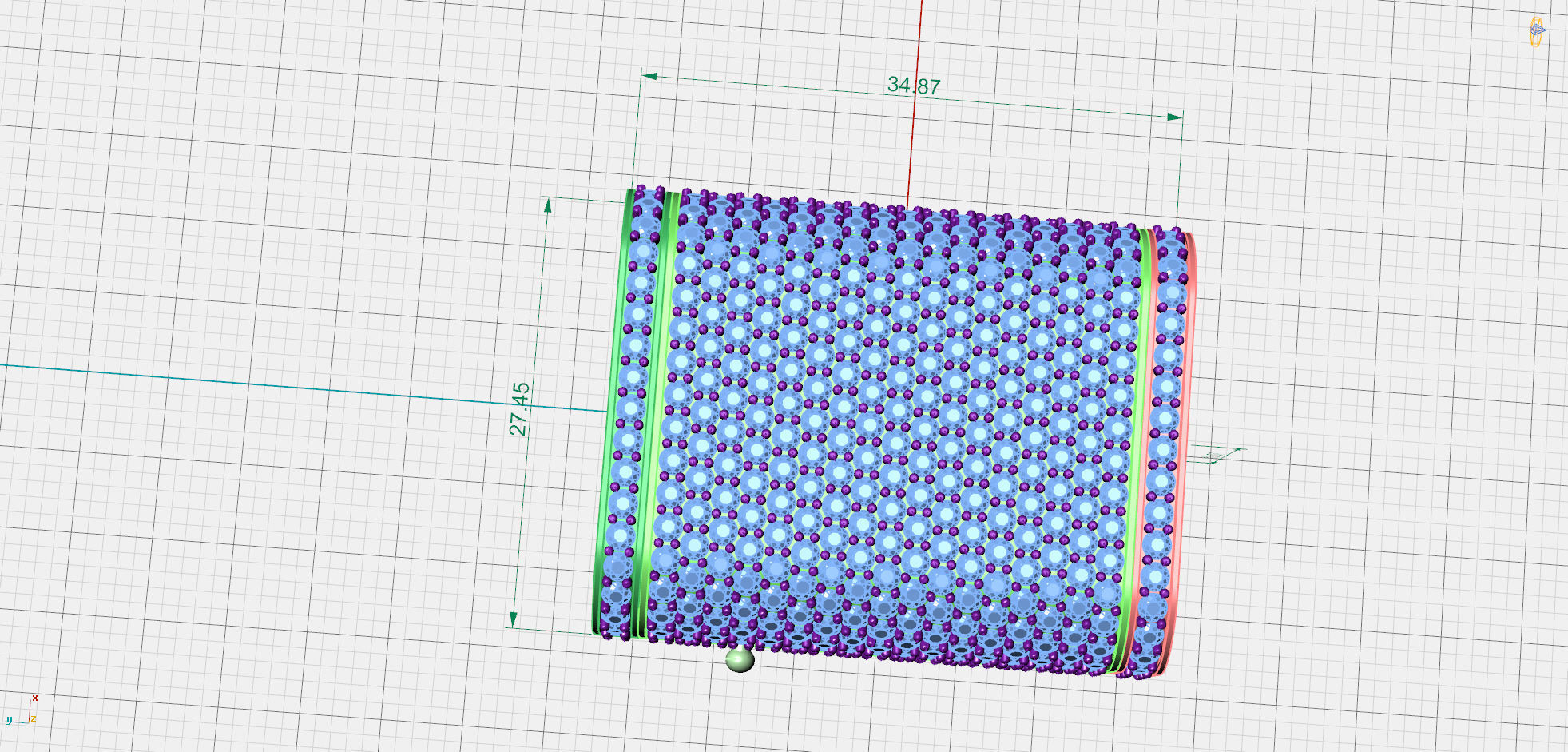Select the 27.45 height dimension label
The height and width of the screenshot is (752, 1568).
pyautogui.click(x=519, y=408)
